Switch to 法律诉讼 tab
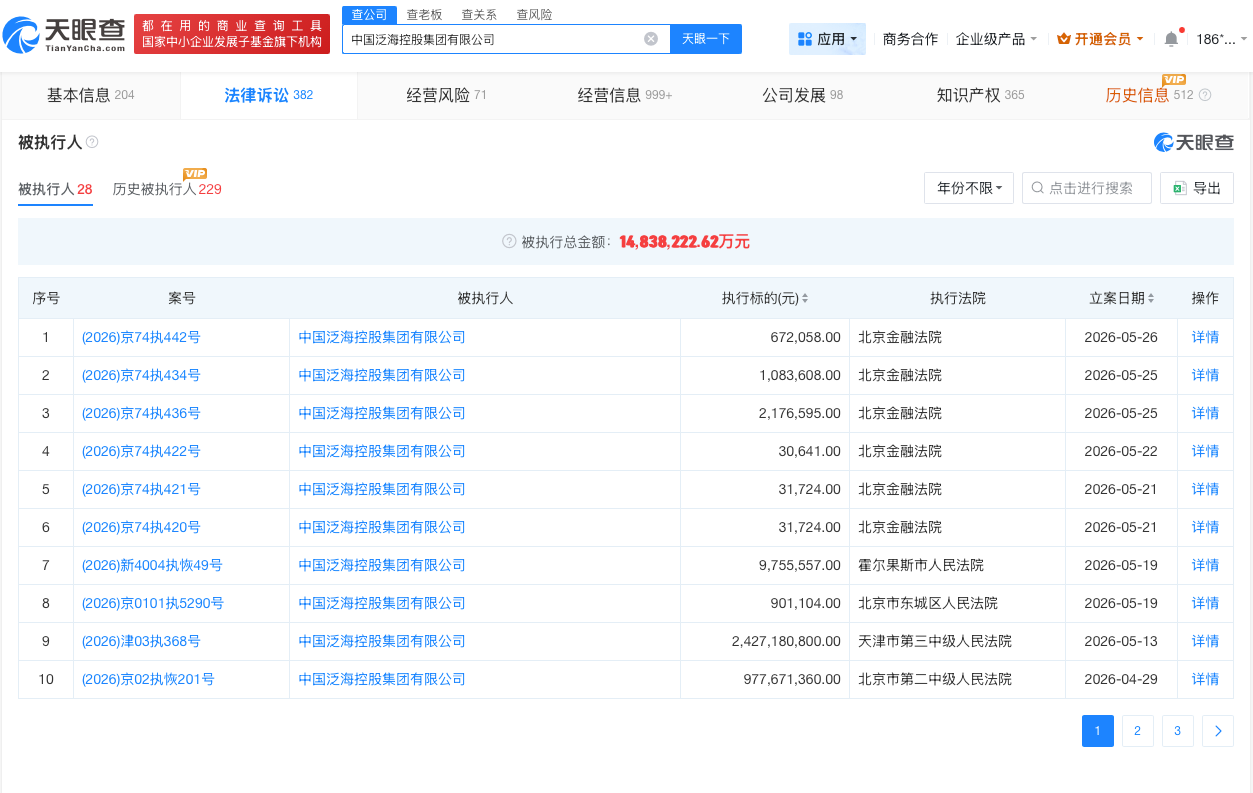Viewport: 1253px width, 793px height. pos(269,95)
